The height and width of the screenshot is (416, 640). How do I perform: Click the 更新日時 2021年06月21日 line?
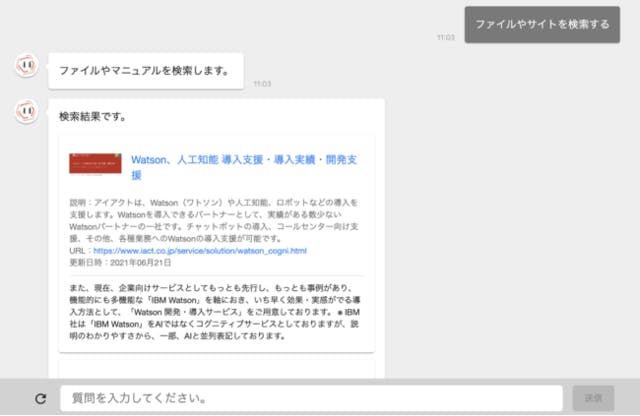[x=120, y=263]
